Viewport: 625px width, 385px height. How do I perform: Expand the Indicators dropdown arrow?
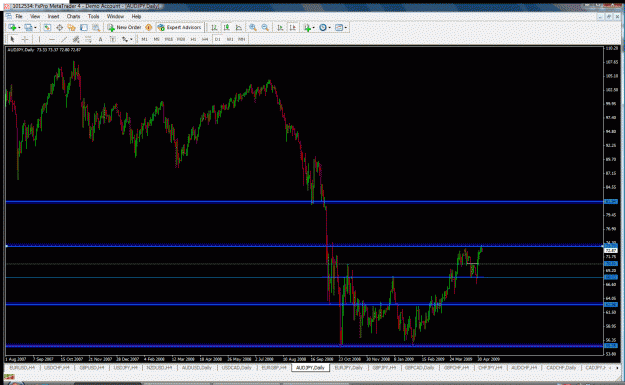[x=314, y=28]
